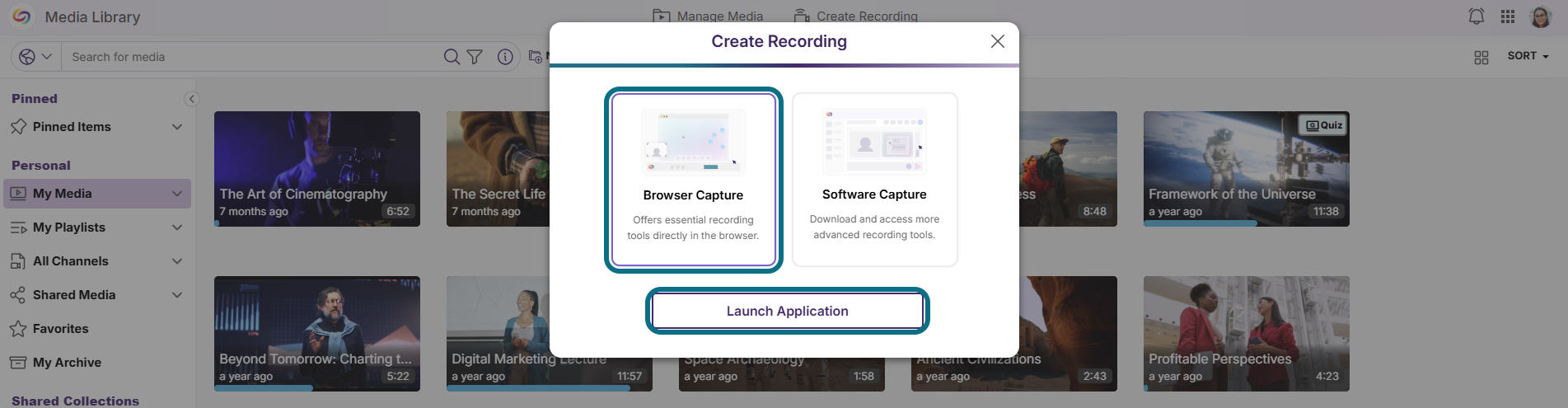This screenshot has width=1568, height=408.
Task: Click the My Media play icon
Action: click(18, 194)
